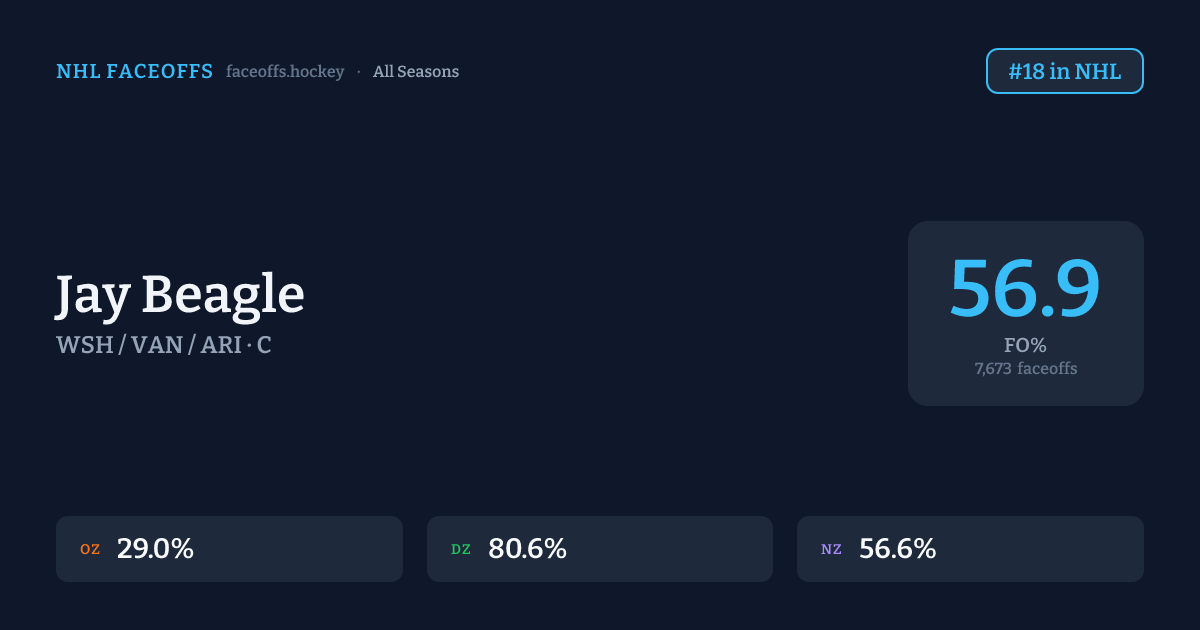
Task: Open the faceoffs.hockey site link
Action: pyautogui.click(x=285, y=72)
